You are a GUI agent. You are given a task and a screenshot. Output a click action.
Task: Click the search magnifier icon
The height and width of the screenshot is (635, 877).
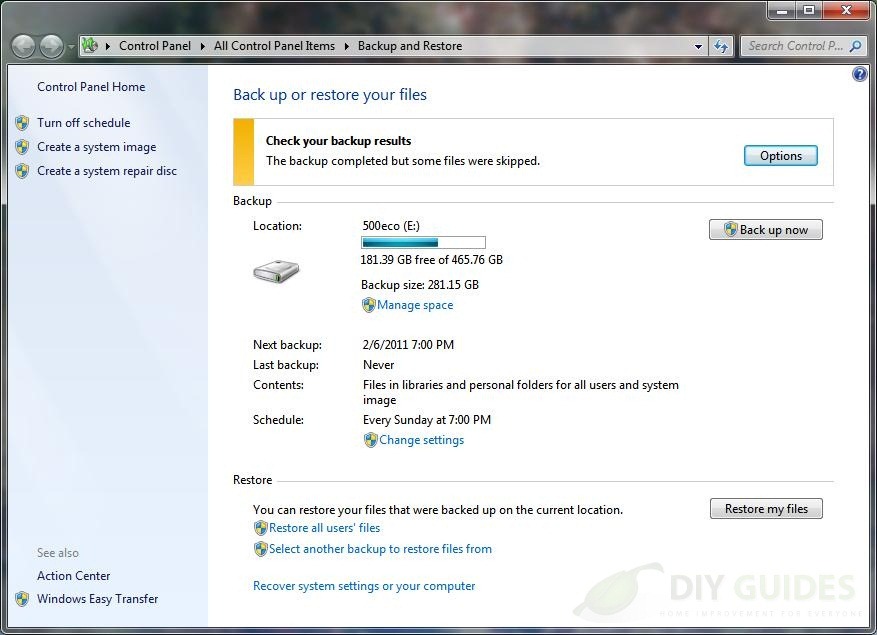click(x=855, y=46)
